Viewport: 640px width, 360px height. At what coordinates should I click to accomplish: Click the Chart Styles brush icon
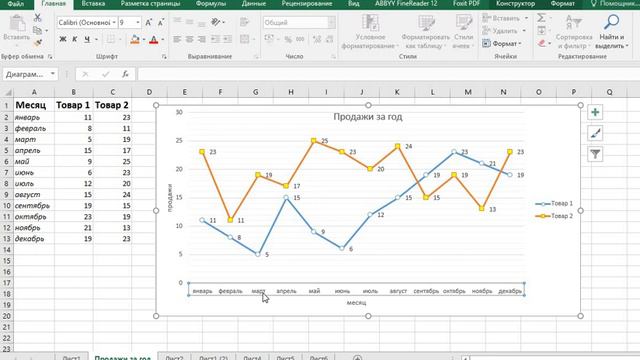595,133
